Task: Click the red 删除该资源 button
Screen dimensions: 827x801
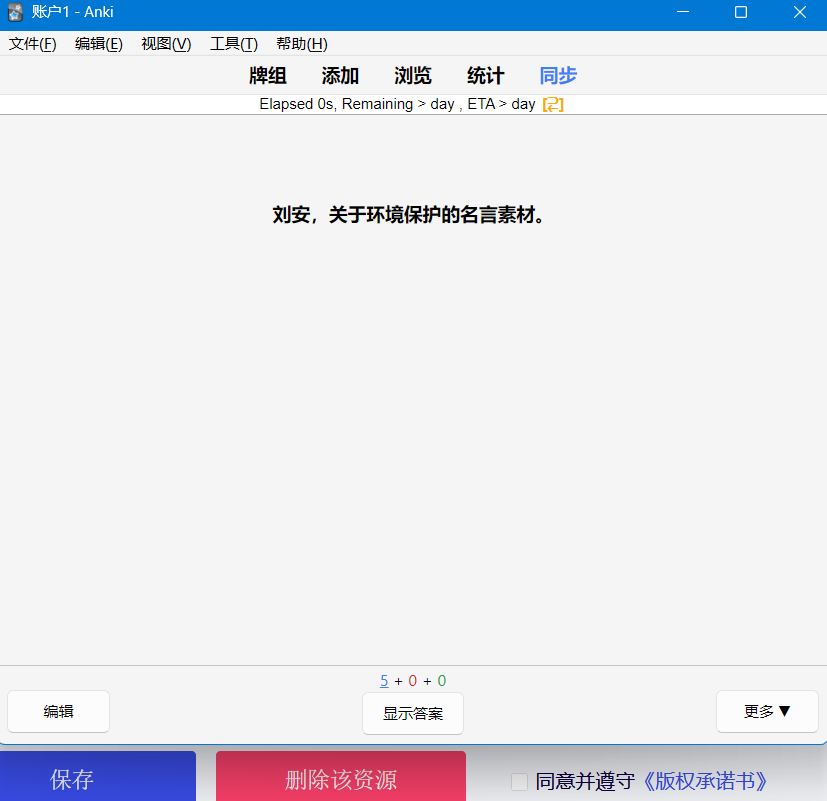Action: [341, 777]
